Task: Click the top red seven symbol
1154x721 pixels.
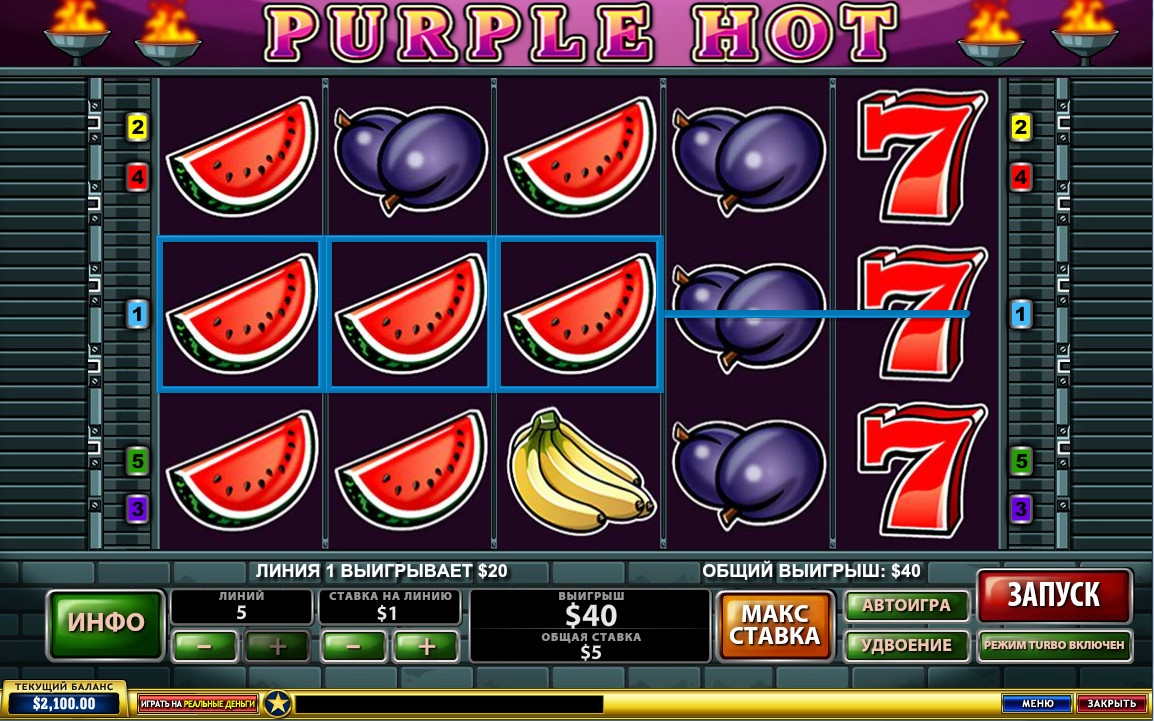Action: tap(922, 157)
